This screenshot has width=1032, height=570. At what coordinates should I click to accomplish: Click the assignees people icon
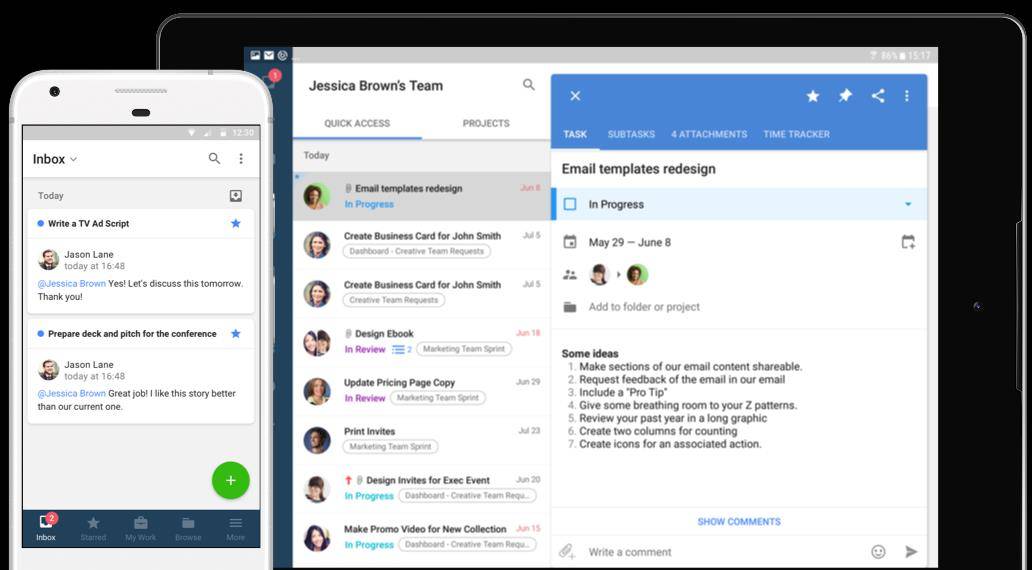click(570, 274)
